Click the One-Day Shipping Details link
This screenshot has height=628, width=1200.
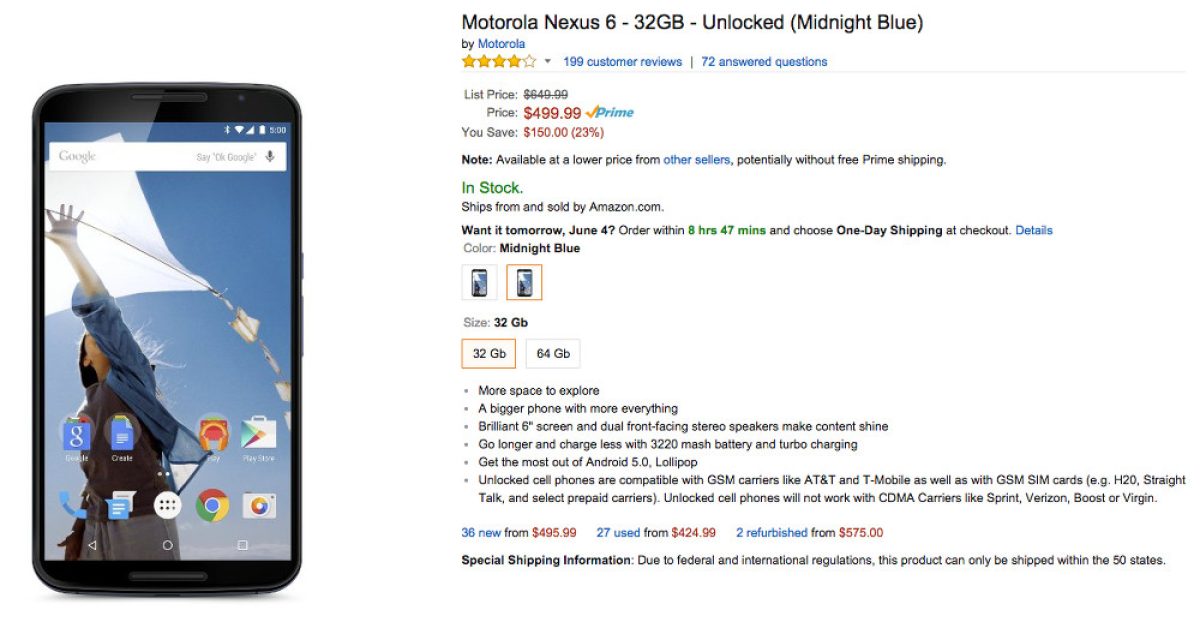pos(1034,230)
